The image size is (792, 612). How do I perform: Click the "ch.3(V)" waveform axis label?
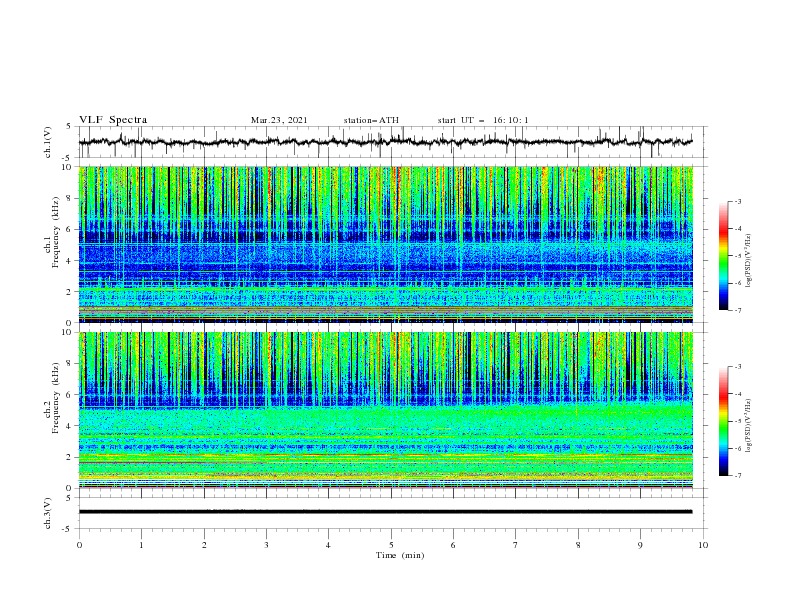[48, 513]
